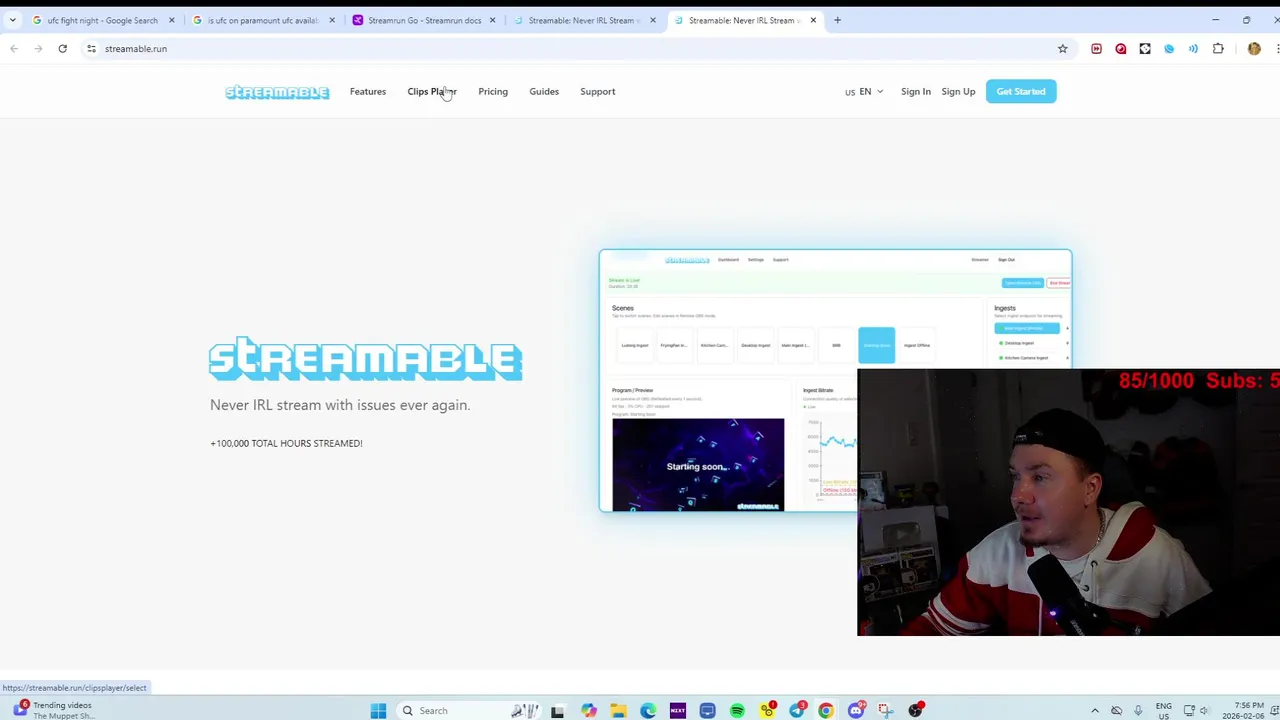Open Telegram from the taskbar
Image resolution: width=1280 pixels, height=720 pixels.
[796, 710]
